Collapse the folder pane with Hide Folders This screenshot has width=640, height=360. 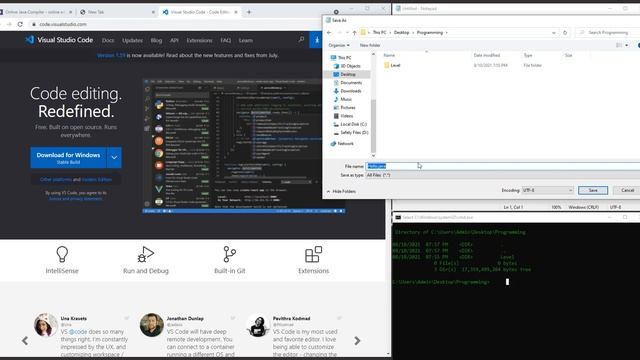[x=341, y=191]
